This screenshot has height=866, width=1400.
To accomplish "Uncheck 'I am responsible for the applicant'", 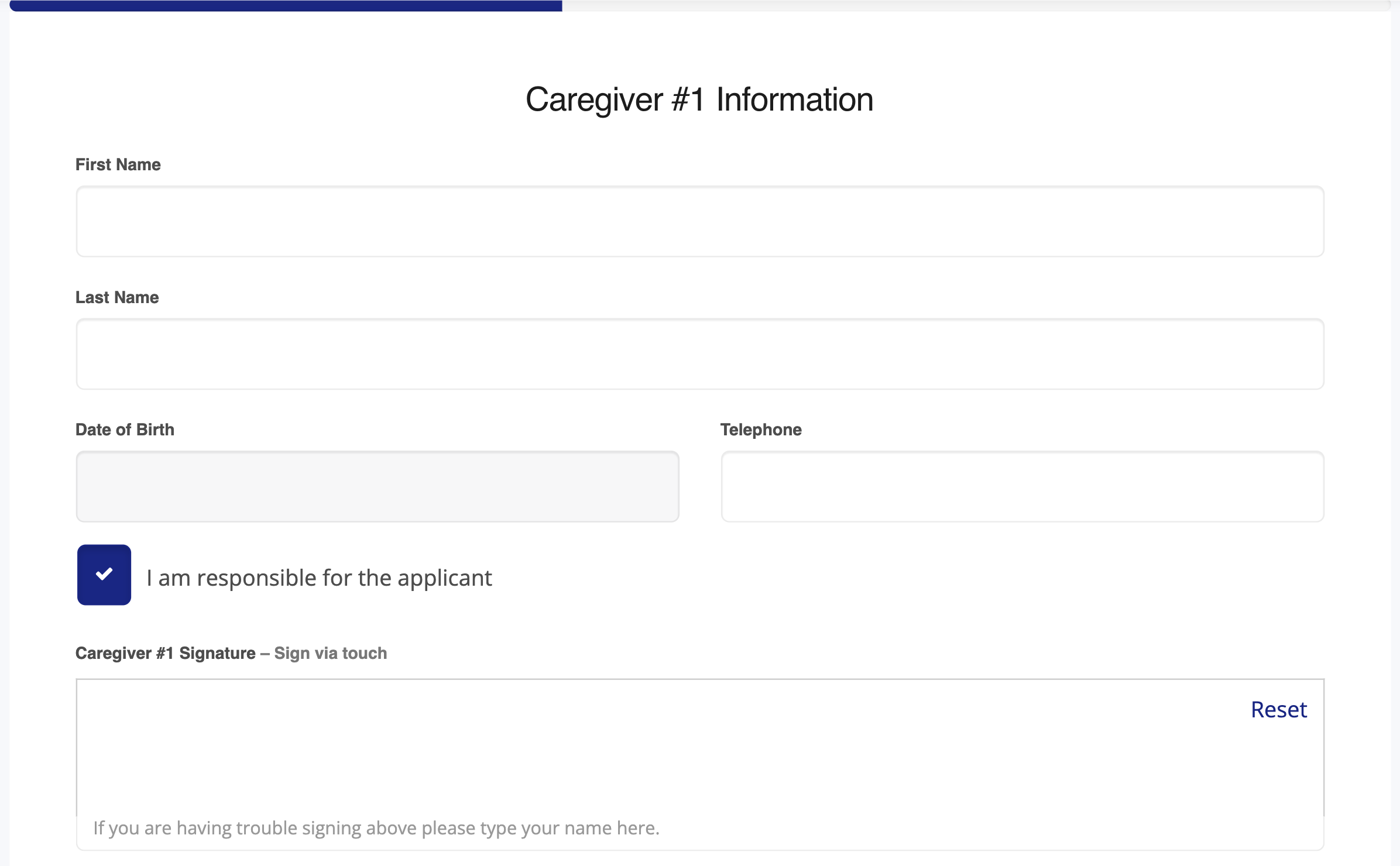I will point(104,575).
